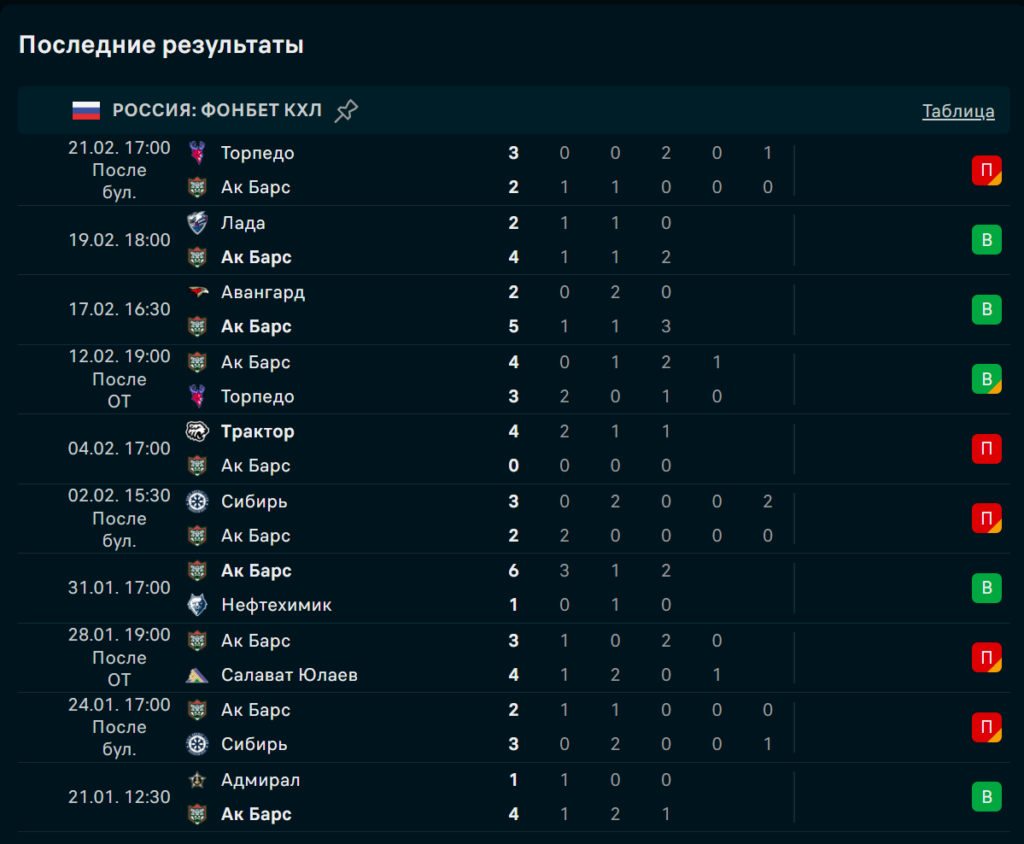1024x844 pixels.
Task: Click the Россия: Фонбет КХЛ league title
Action: click(217, 110)
